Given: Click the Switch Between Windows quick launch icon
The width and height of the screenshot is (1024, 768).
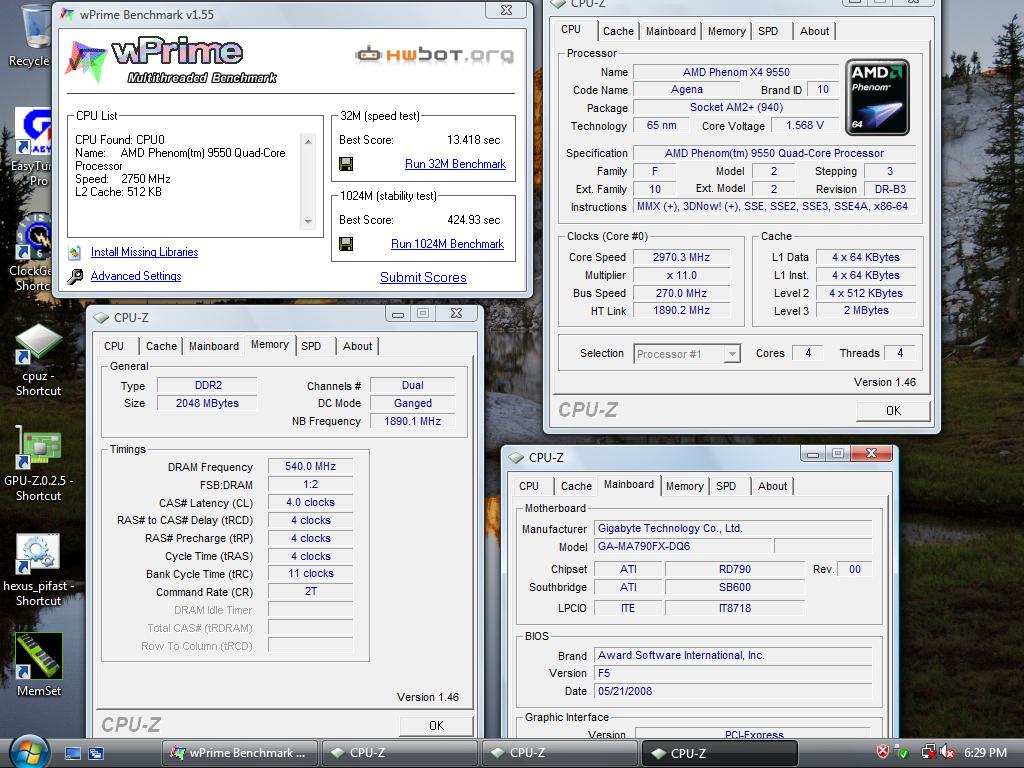Looking at the screenshot, I should (96, 753).
